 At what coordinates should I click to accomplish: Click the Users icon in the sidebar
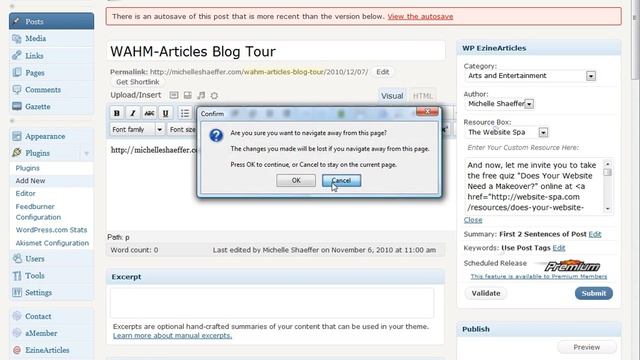[17, 258]
